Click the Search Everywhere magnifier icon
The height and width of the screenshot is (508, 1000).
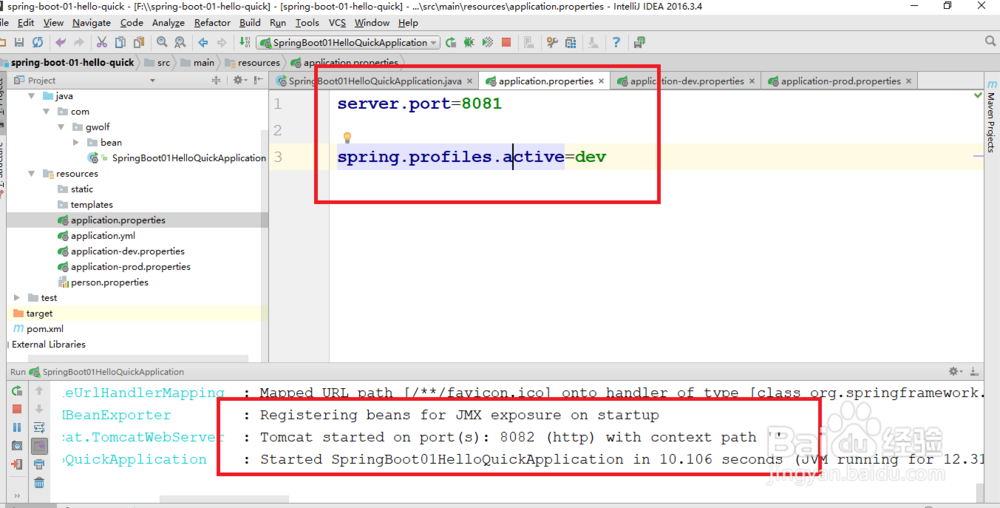tap(990, 41)
